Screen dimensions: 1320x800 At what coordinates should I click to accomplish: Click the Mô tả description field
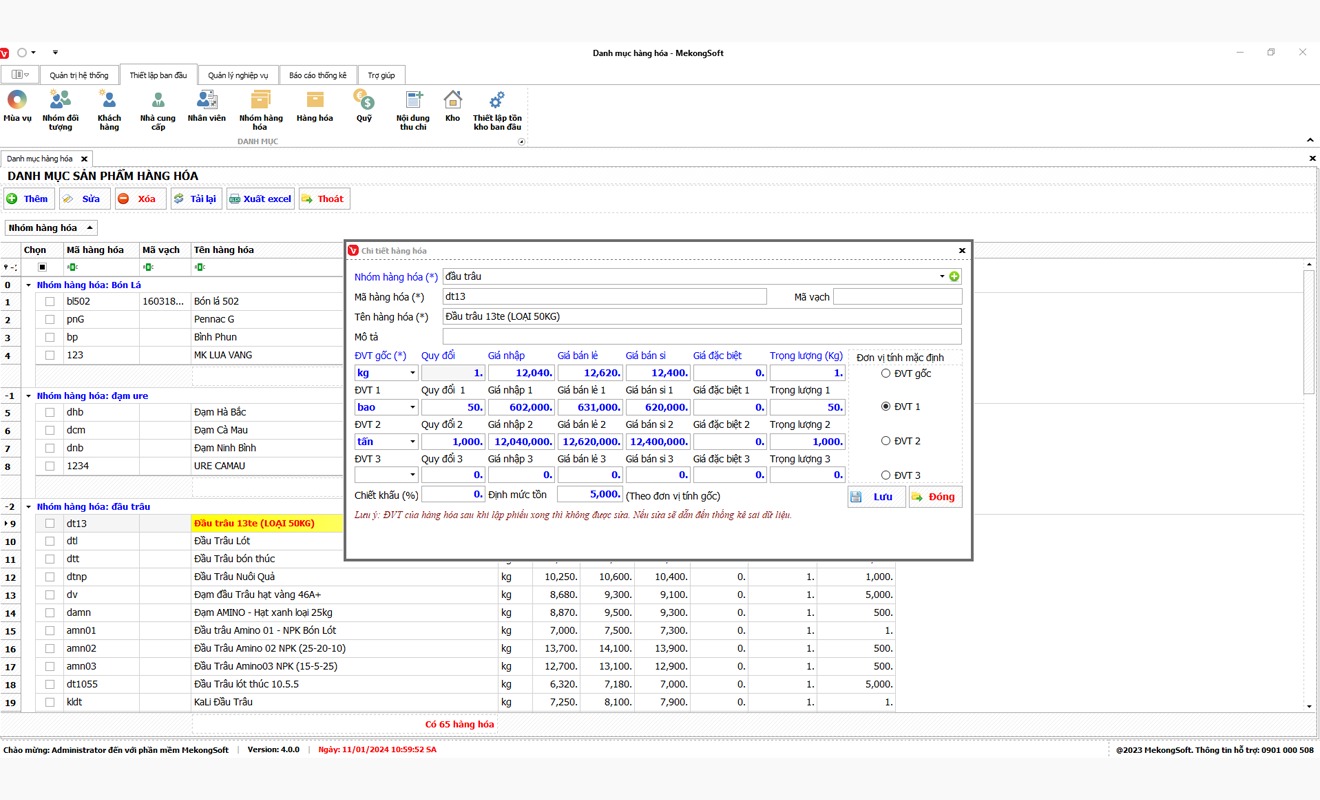click(701, 337)
